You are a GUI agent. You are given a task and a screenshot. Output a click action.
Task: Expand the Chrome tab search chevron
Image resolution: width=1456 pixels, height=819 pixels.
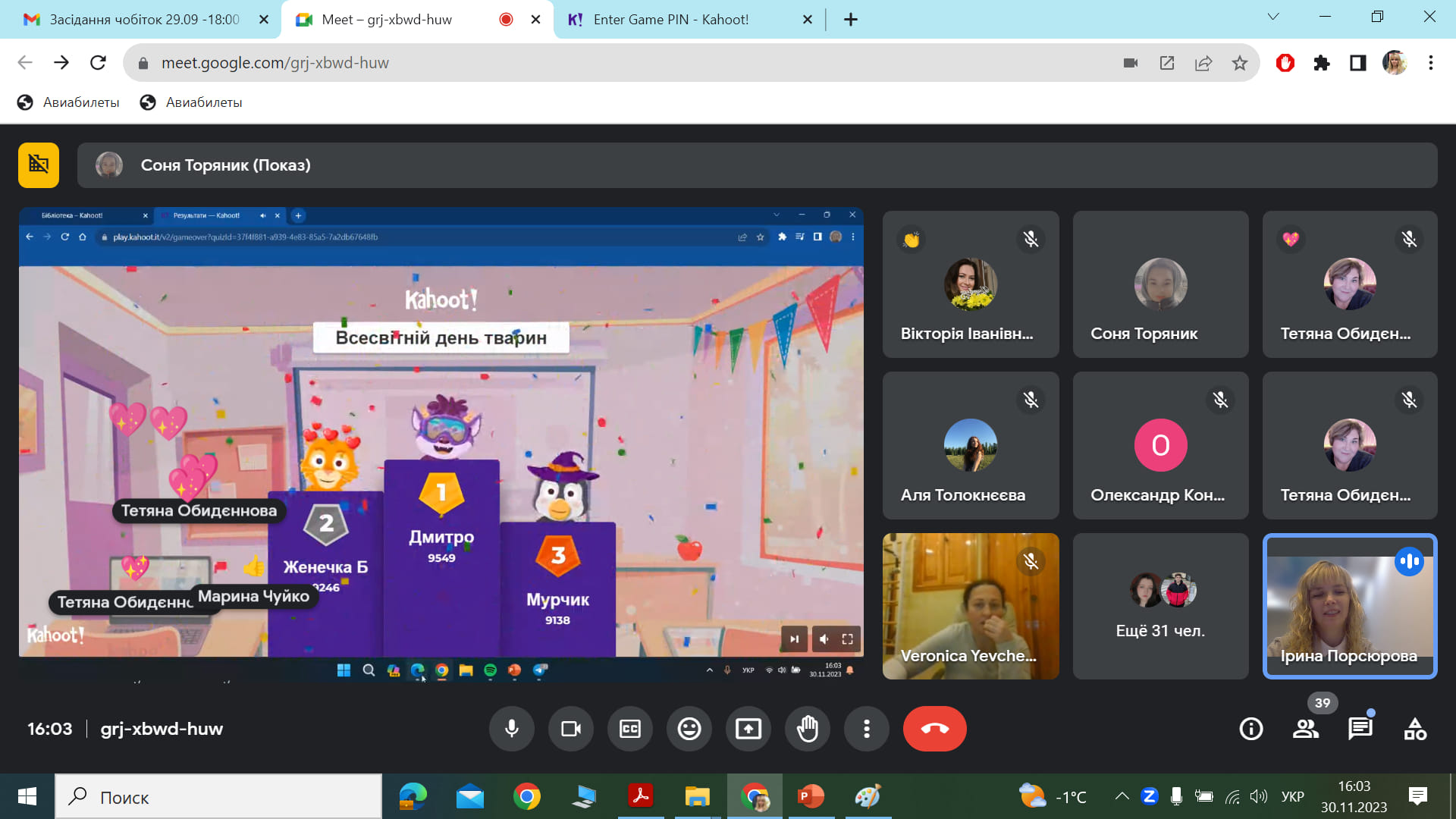[x=1273, y=17]
